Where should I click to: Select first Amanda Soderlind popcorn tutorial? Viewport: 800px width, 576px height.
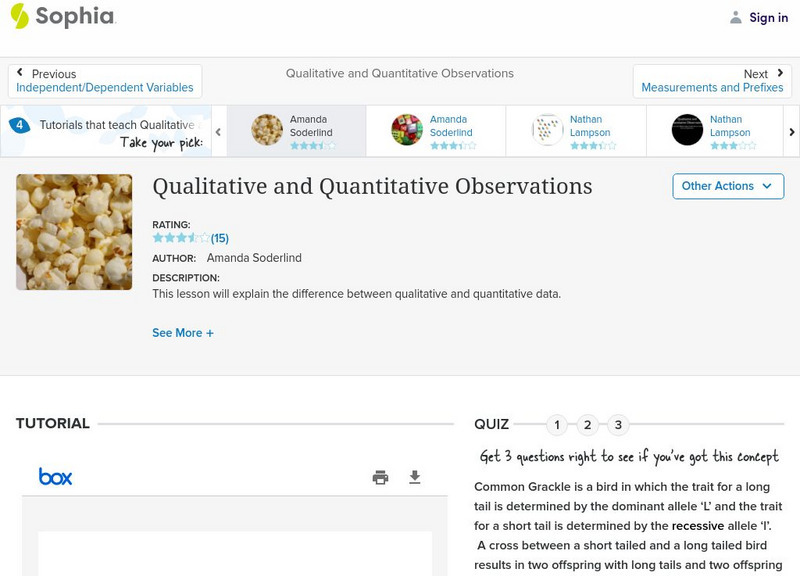296,130
